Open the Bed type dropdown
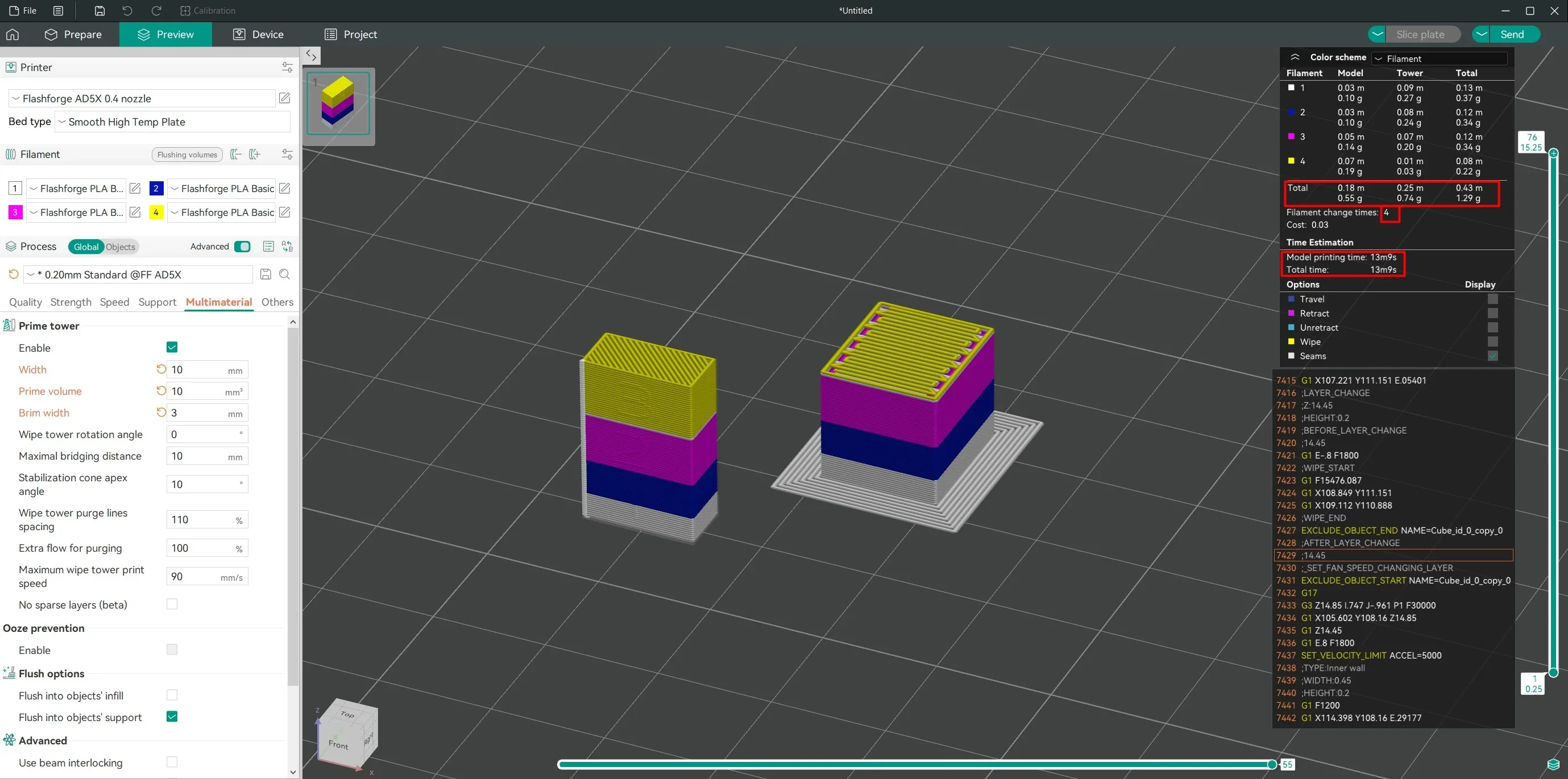 coord(172,122)
